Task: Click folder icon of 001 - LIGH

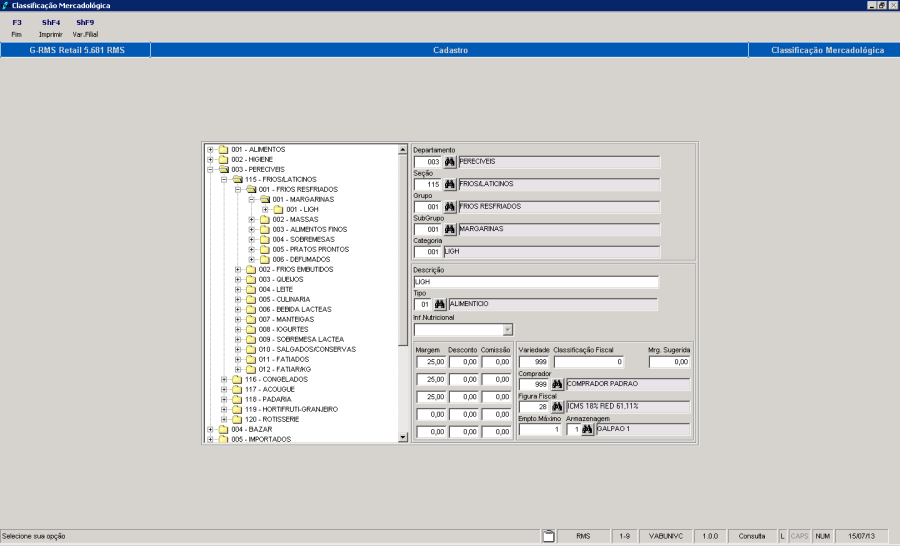Action: [278, 210]
